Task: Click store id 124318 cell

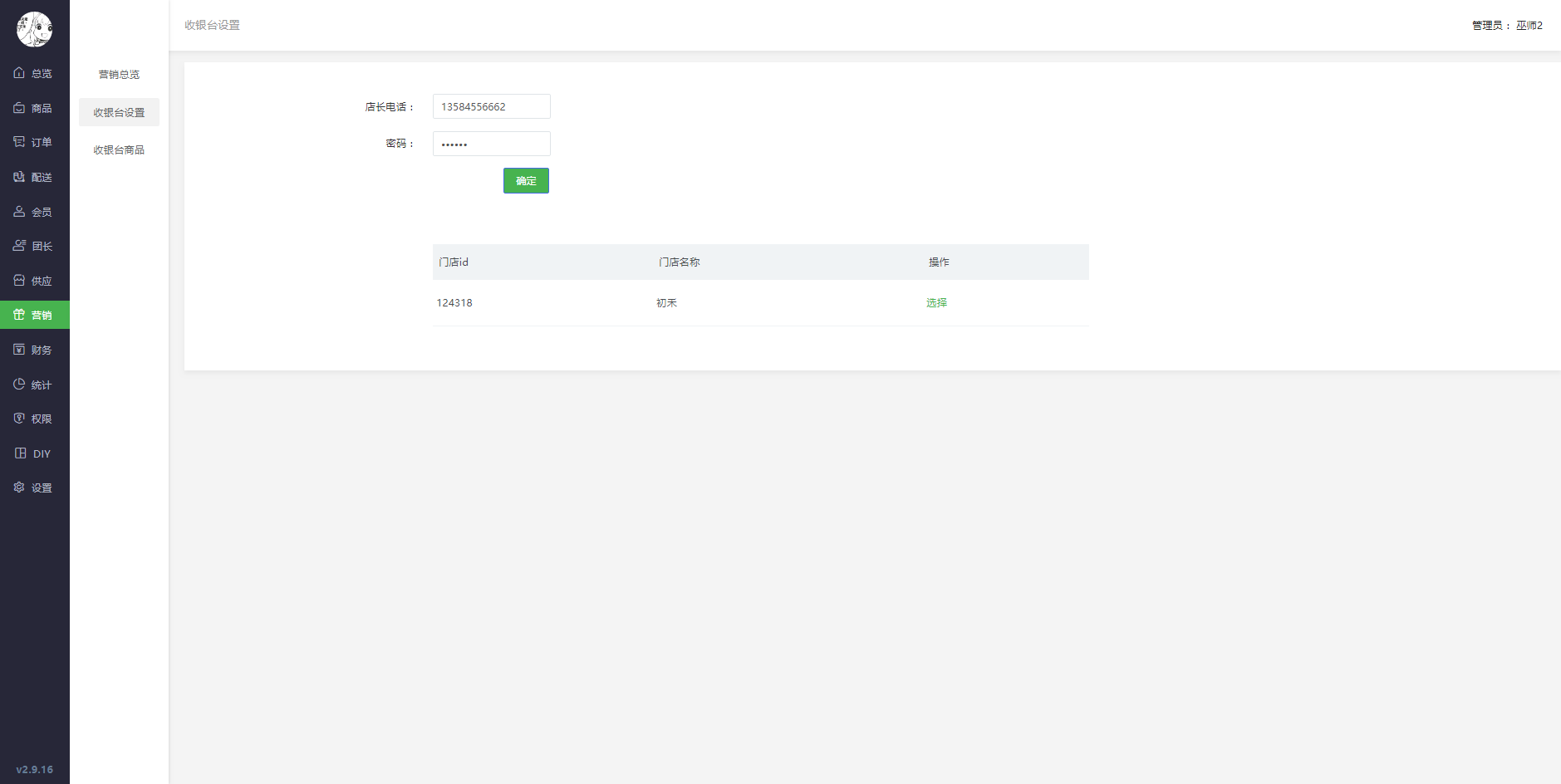Action: [x=454, y=303]
